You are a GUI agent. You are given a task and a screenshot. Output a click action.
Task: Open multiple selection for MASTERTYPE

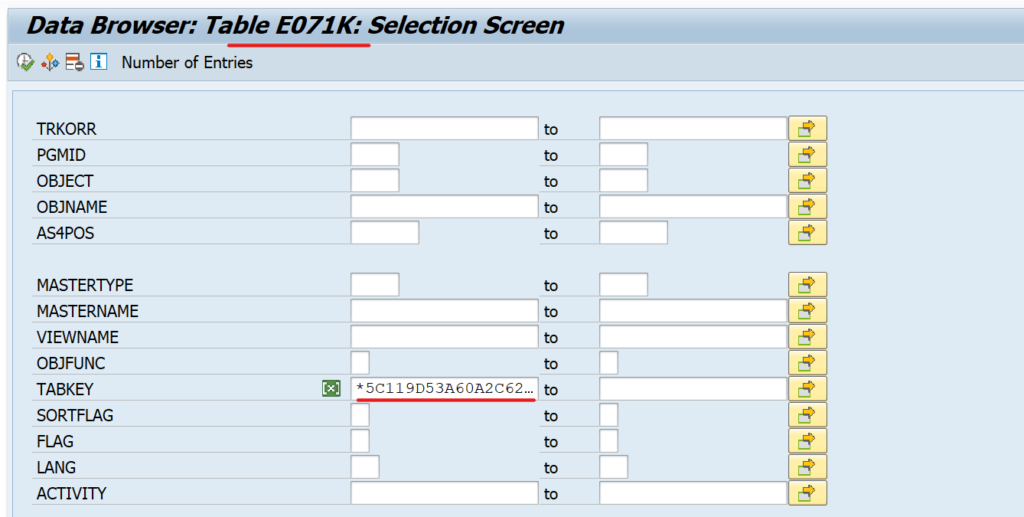[807, 284]
